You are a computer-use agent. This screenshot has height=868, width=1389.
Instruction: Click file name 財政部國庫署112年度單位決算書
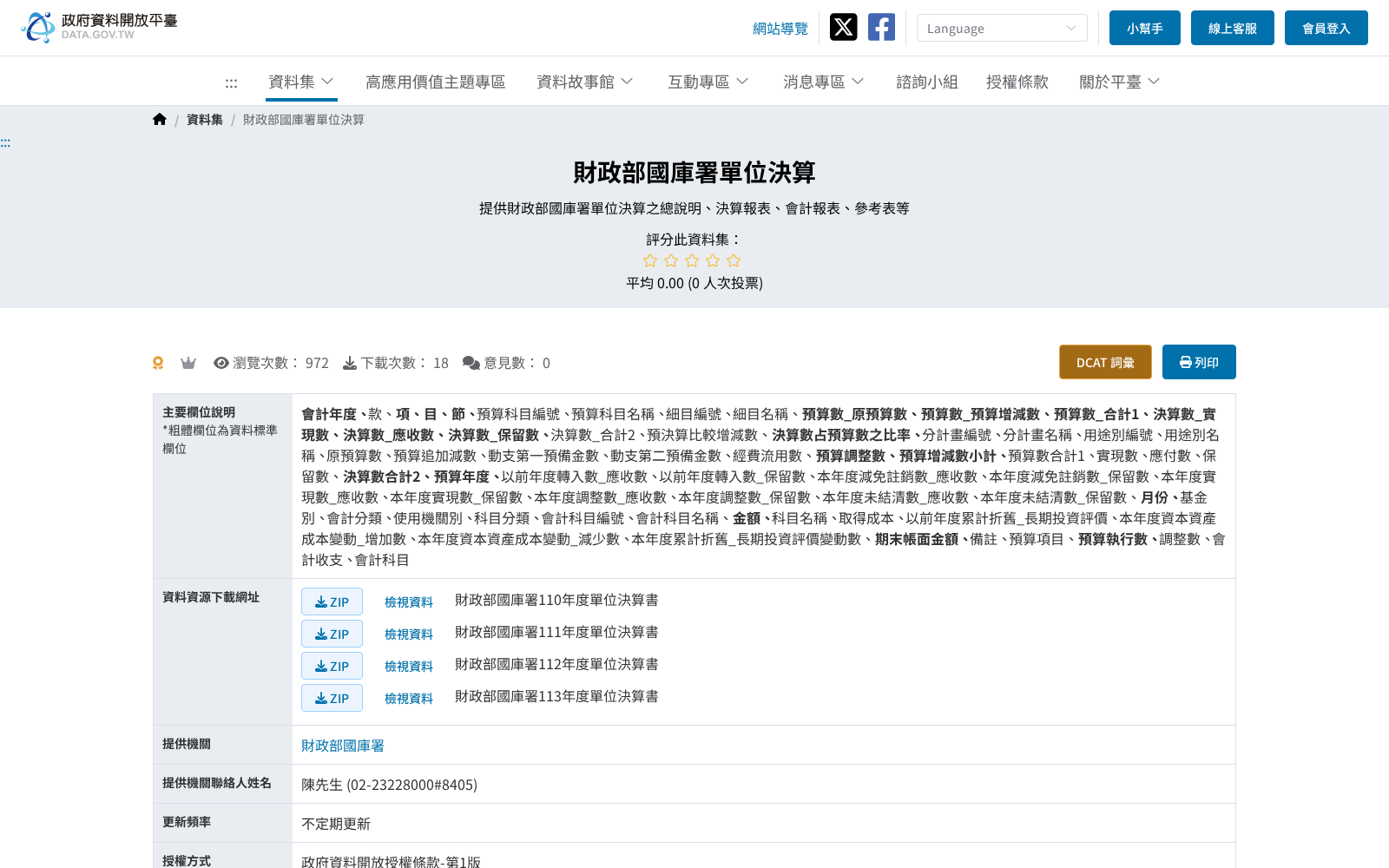(556, 664)
